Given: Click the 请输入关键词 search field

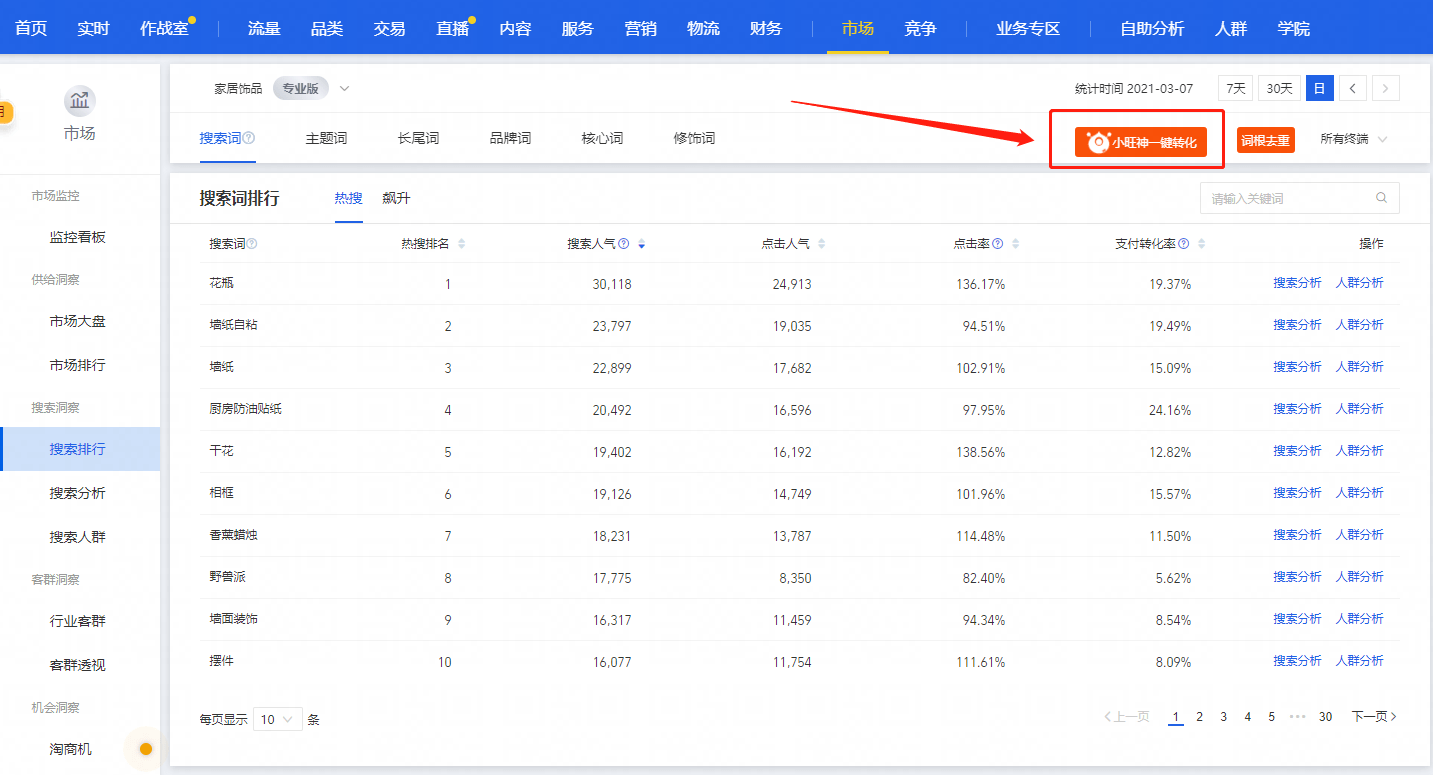Looking at the screenshot, I should [x=1299, y=198].
